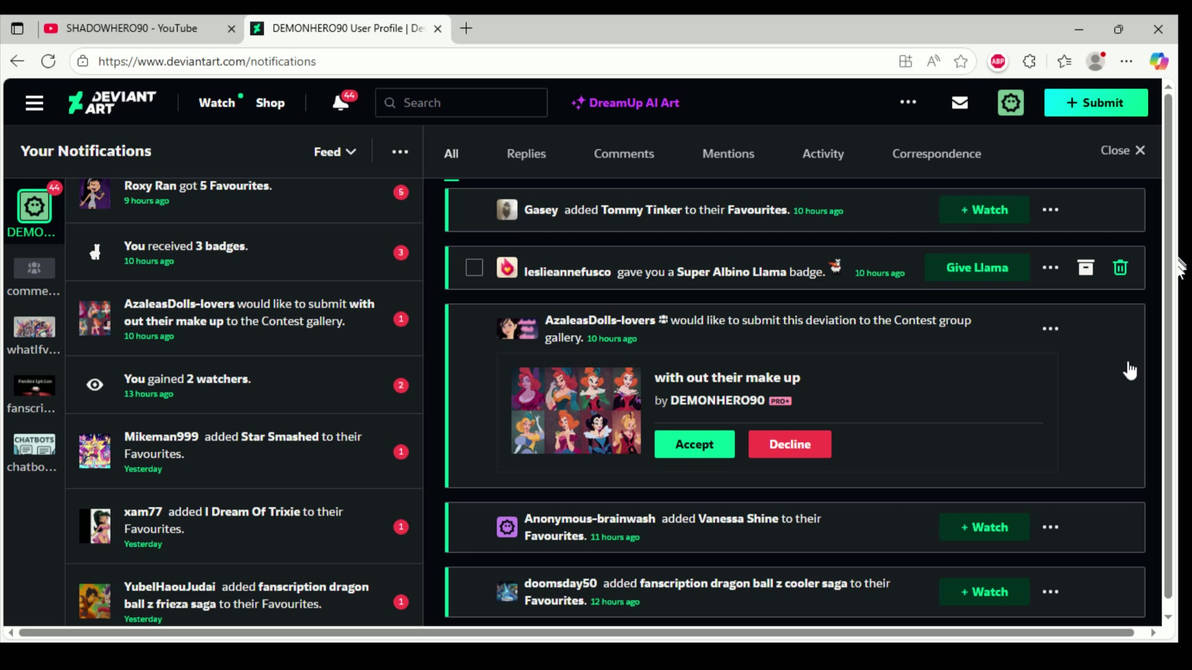Viewport: 1192px width, 670px height.
Task: Watch doomsday50
Action: (x=984, y=592)
